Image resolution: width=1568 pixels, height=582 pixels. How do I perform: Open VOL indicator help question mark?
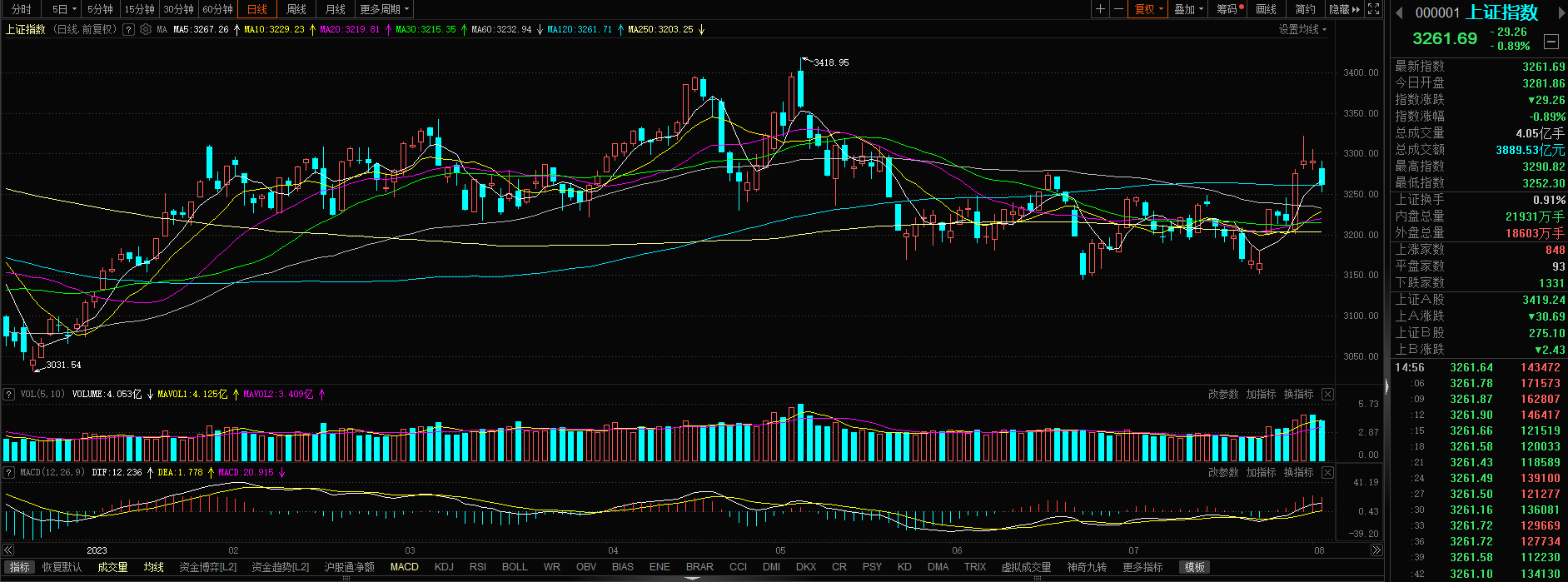tap(9, 394)
